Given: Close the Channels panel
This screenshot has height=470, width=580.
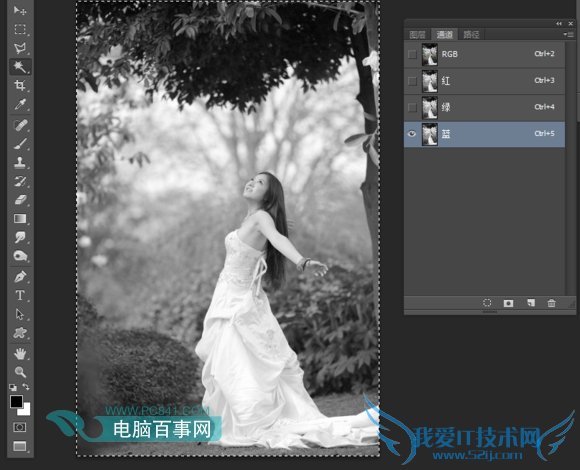Looking at the screenshot, I should pos(571,24).
